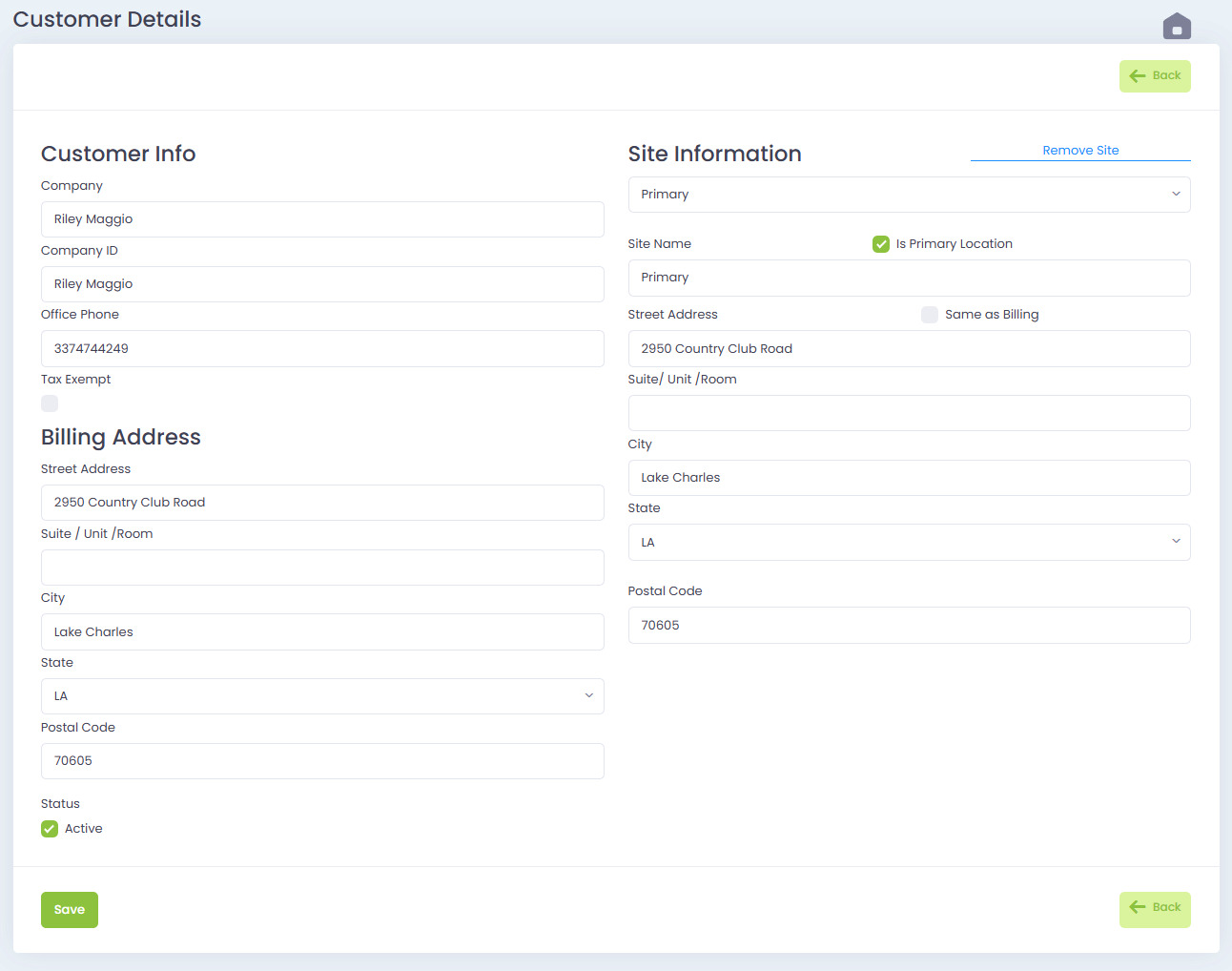Click the site Postal Code field

pyautogui.click(x=909, y=626)
